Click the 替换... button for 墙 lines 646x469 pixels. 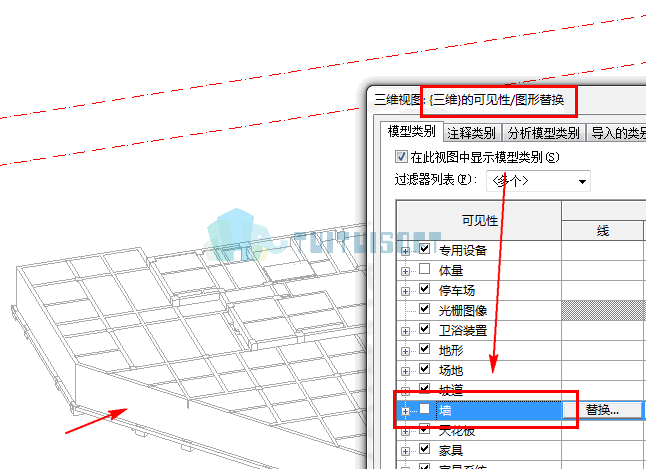point(602,410)
